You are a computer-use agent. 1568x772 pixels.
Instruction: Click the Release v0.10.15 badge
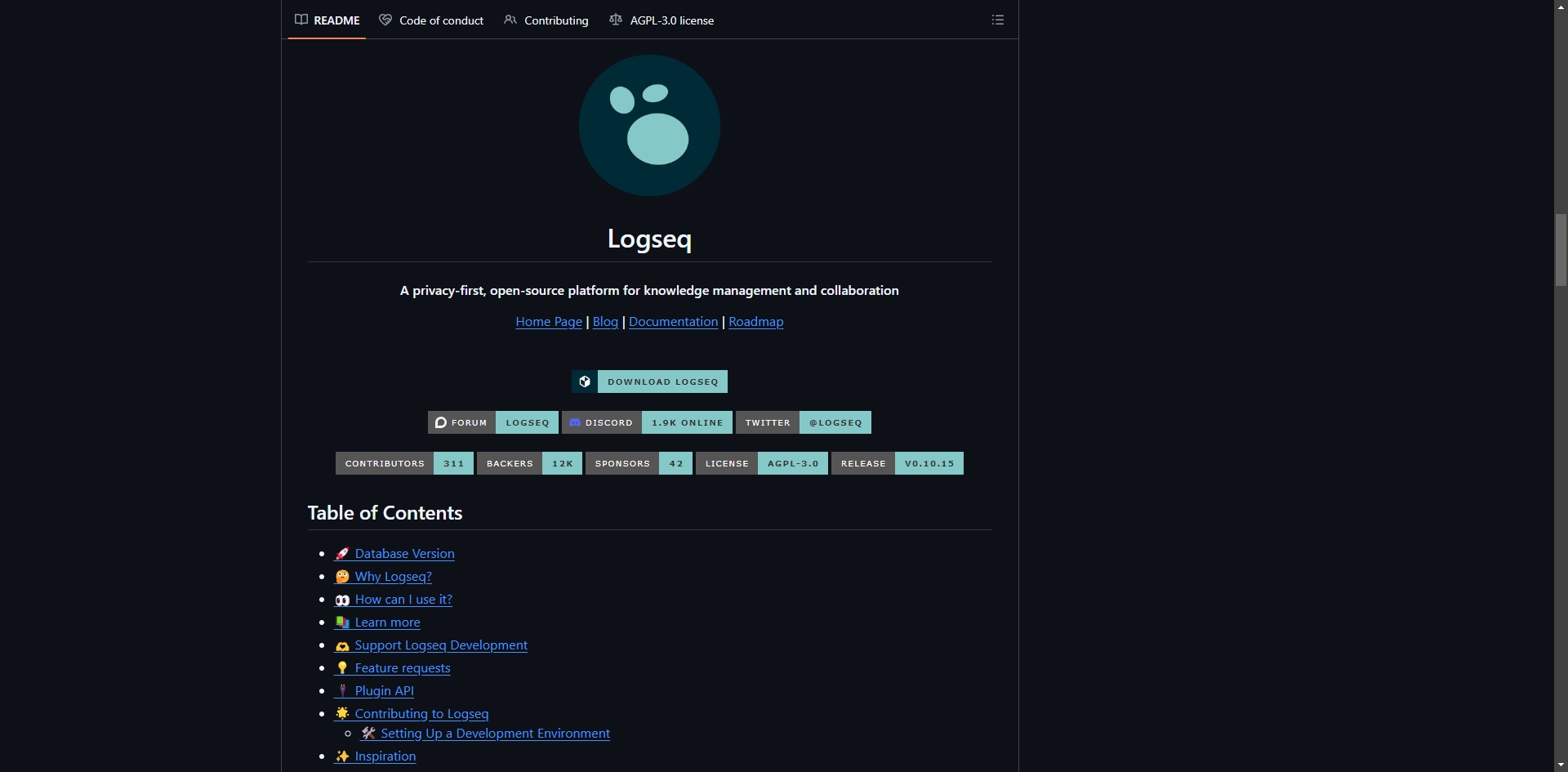pyautogui.click(x=898, y=463)
